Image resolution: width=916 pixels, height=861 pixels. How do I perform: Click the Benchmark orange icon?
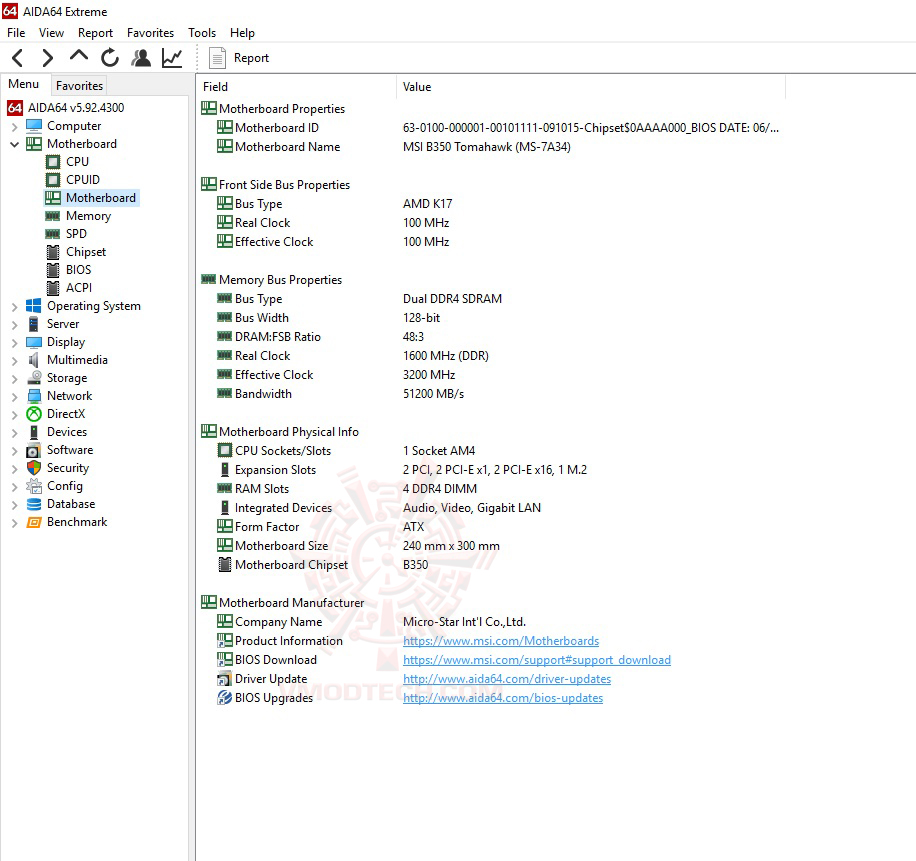click(34, 522)
